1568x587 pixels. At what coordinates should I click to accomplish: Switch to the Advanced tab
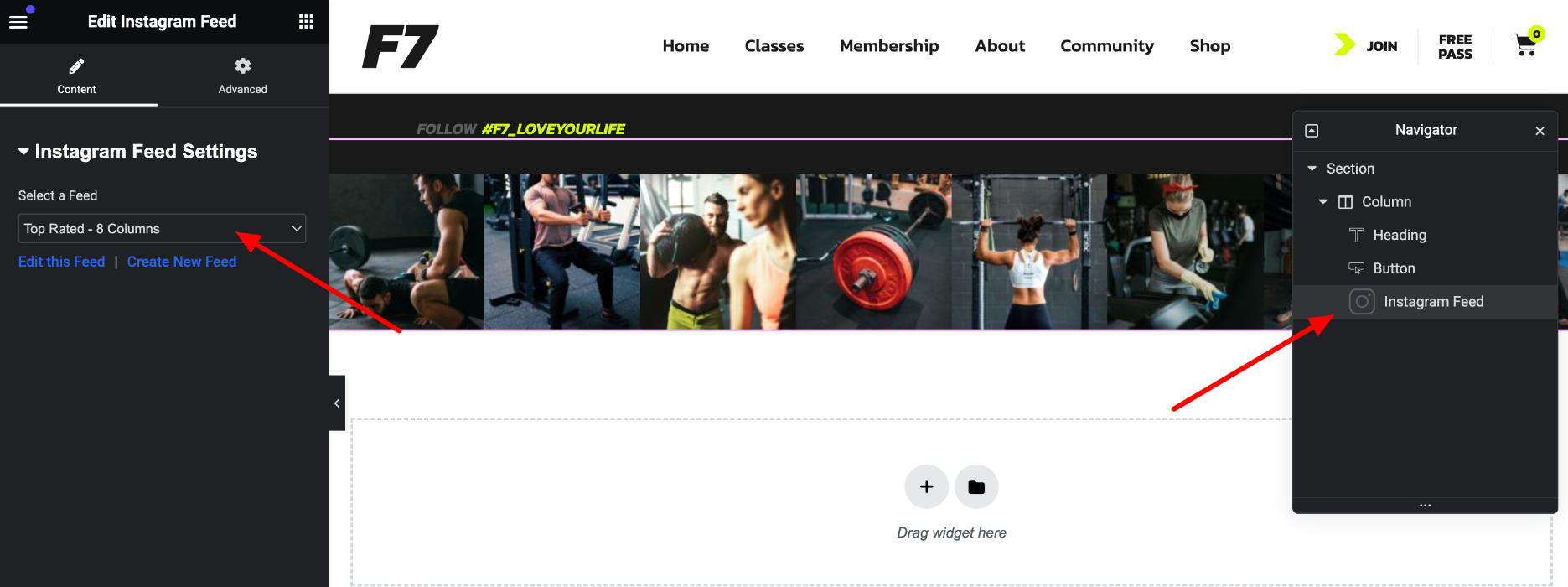pos(243,75)
